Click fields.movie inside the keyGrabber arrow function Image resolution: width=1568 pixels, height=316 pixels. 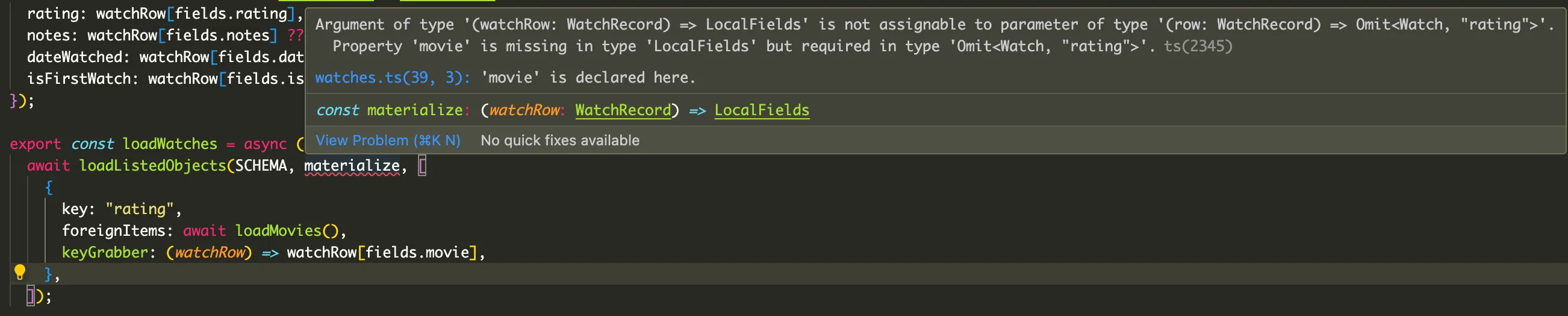tap(417, 252)
